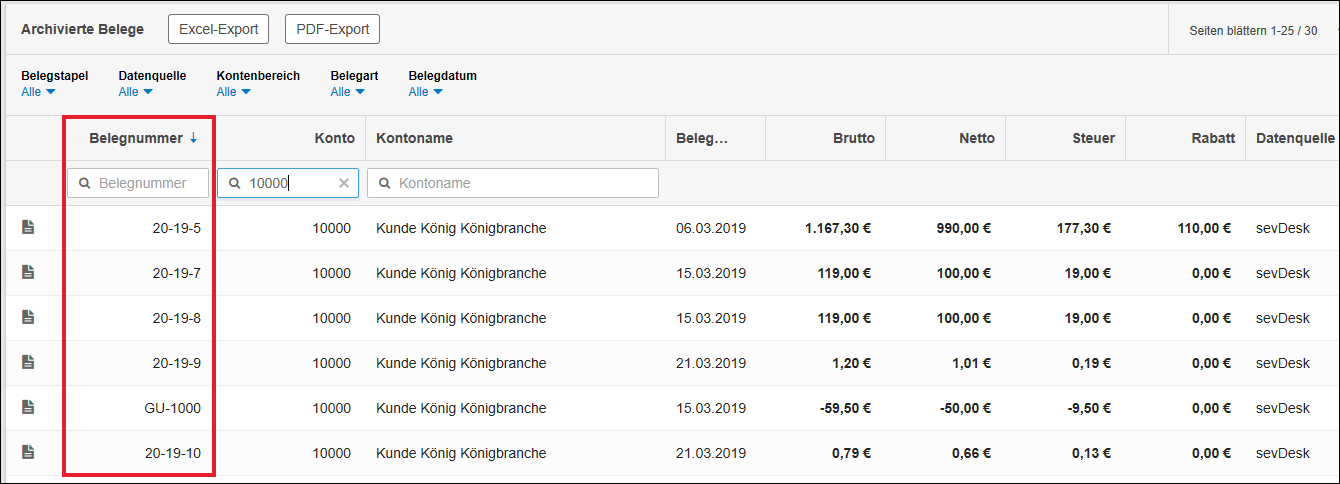Select Belegnummer cell 20-19-9

[176, 363]
